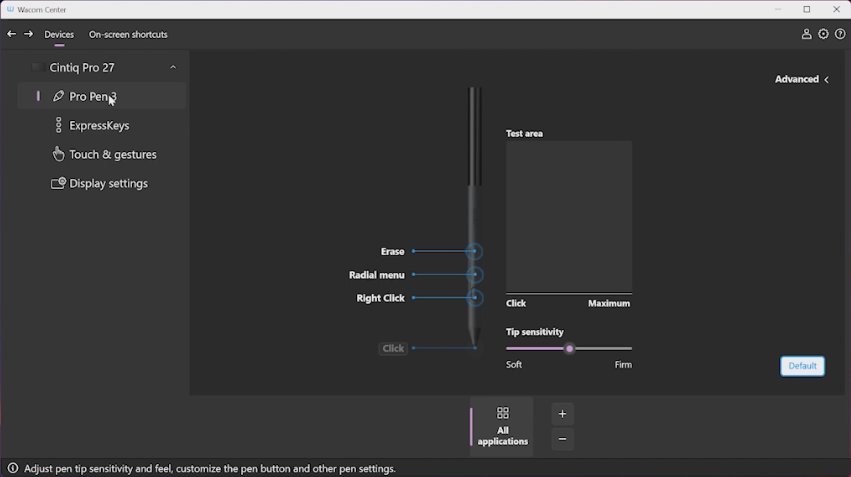Open the Devices tab

click(x=59, y=34)
